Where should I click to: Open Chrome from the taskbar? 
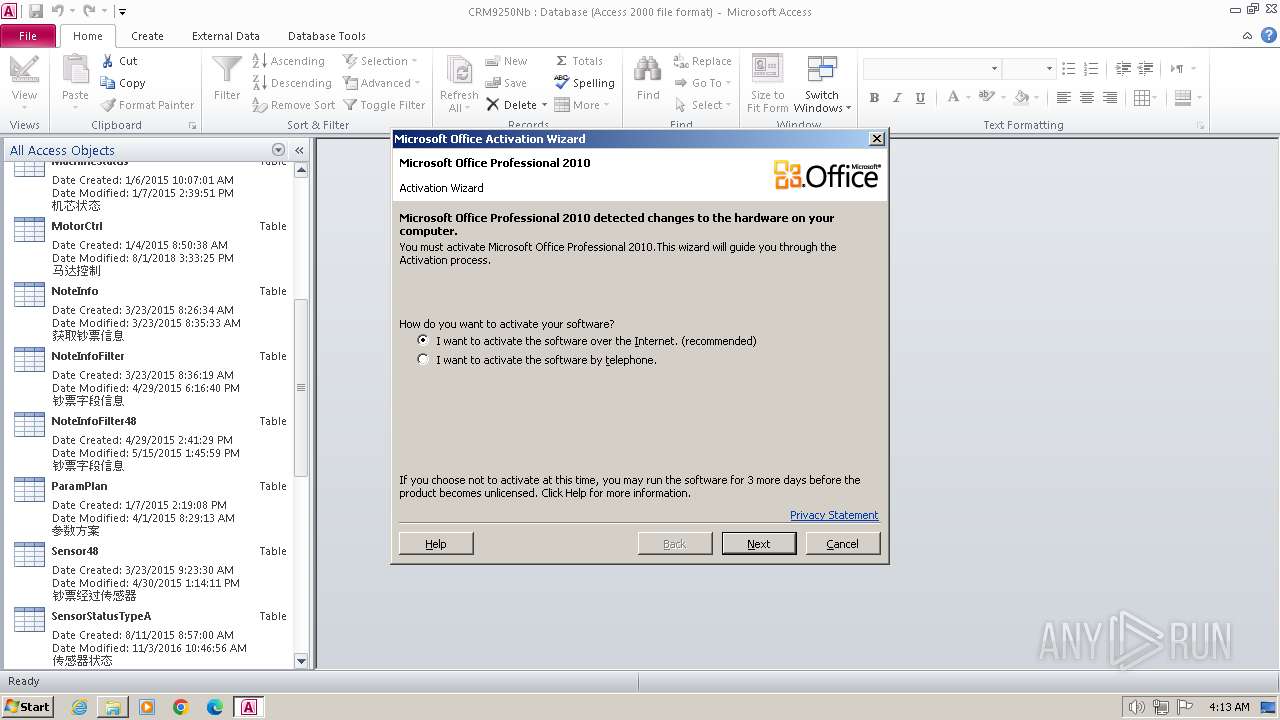click(x=181, y=707)
